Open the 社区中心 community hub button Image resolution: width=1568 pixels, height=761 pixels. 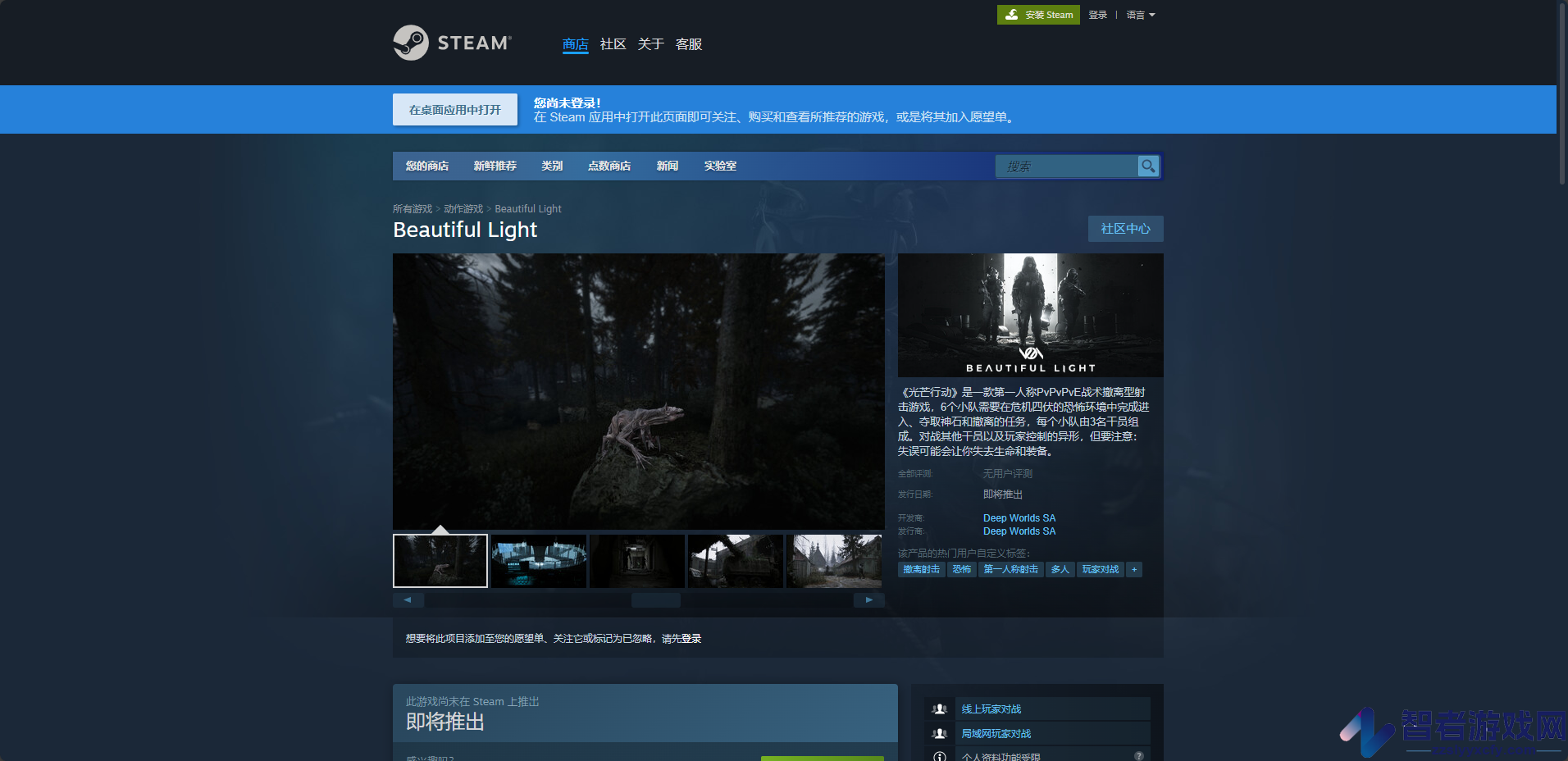[1126, 229]
